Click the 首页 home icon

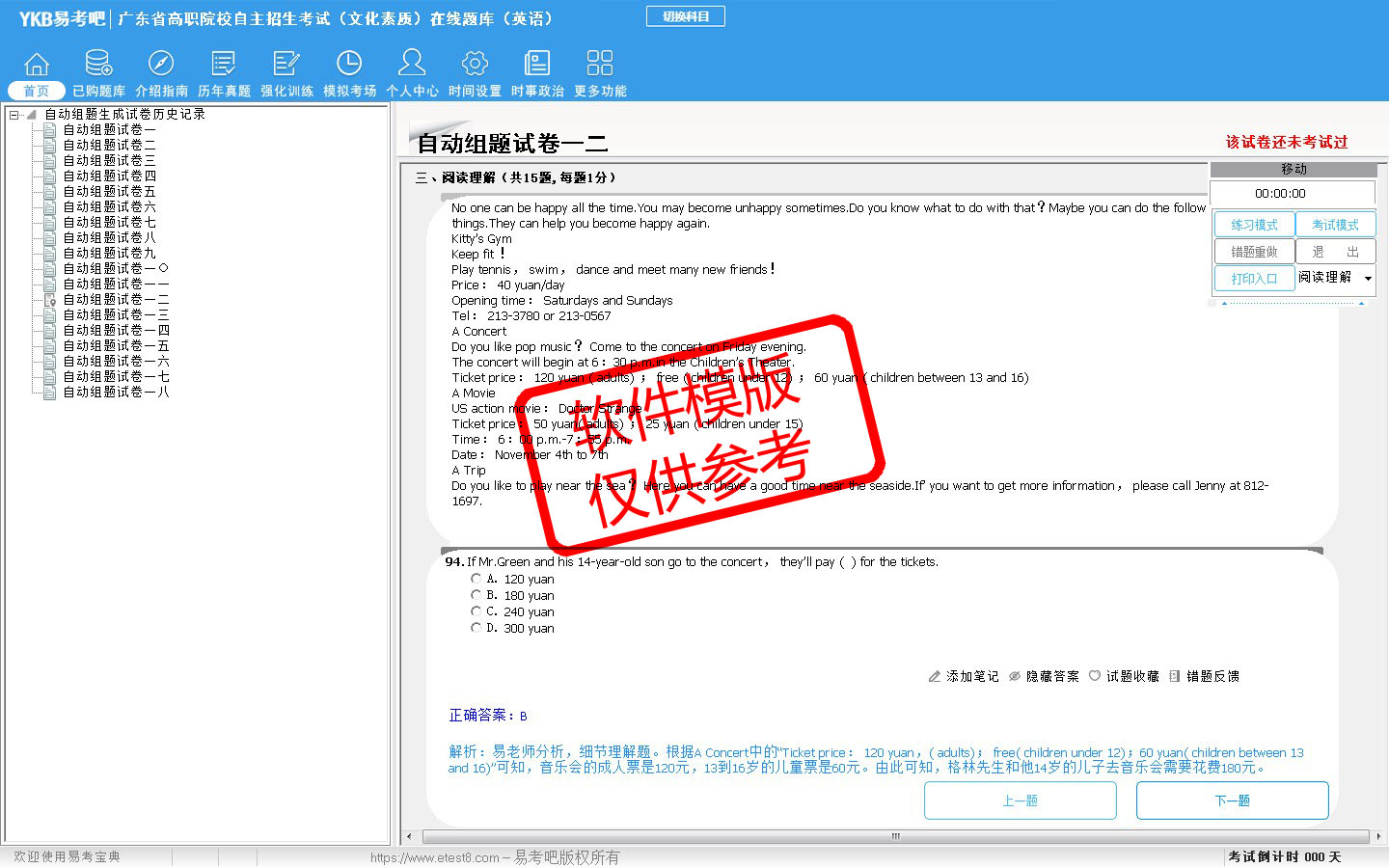click(37, 65)
